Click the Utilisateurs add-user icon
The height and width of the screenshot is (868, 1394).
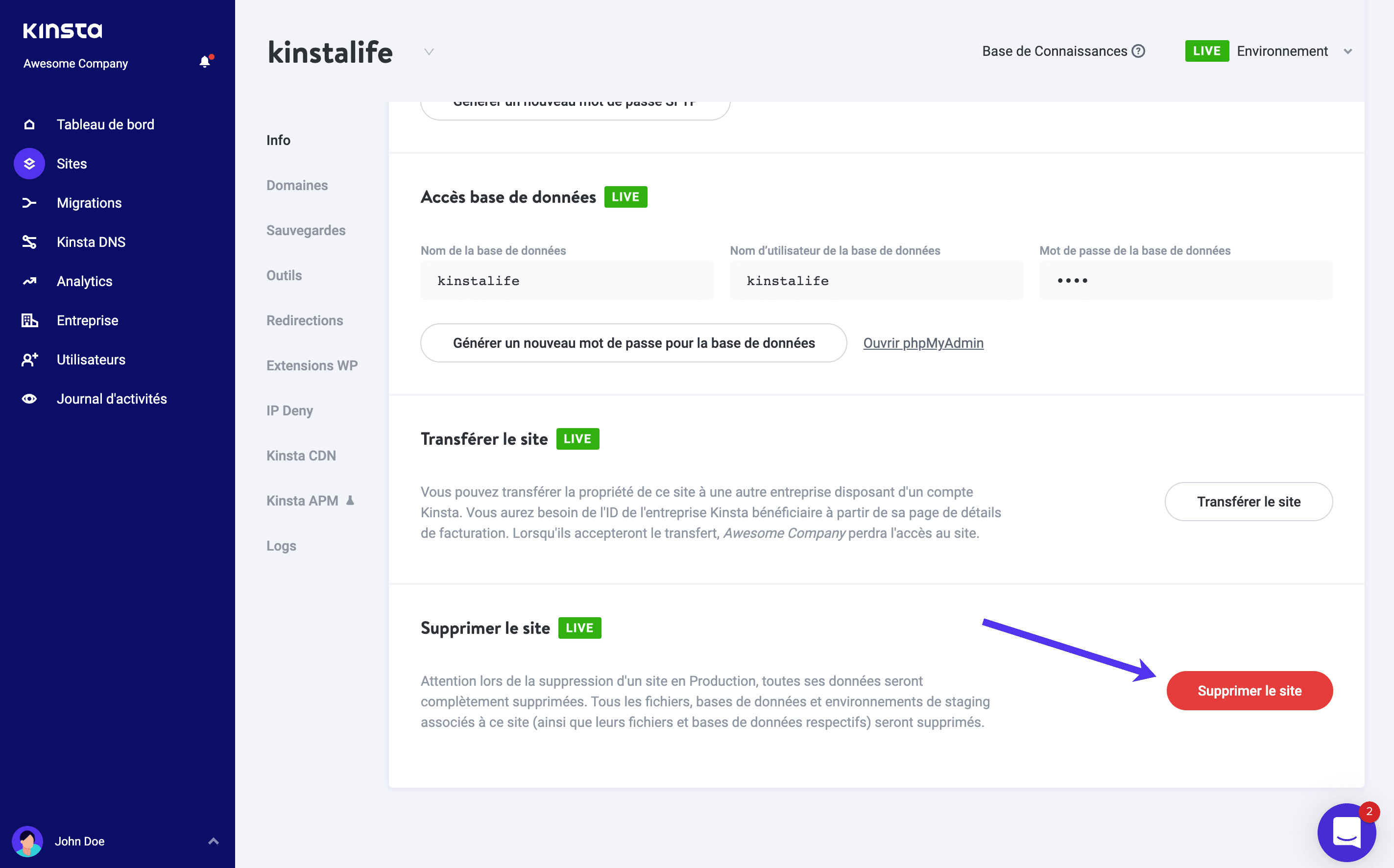[x=29, y=360]
